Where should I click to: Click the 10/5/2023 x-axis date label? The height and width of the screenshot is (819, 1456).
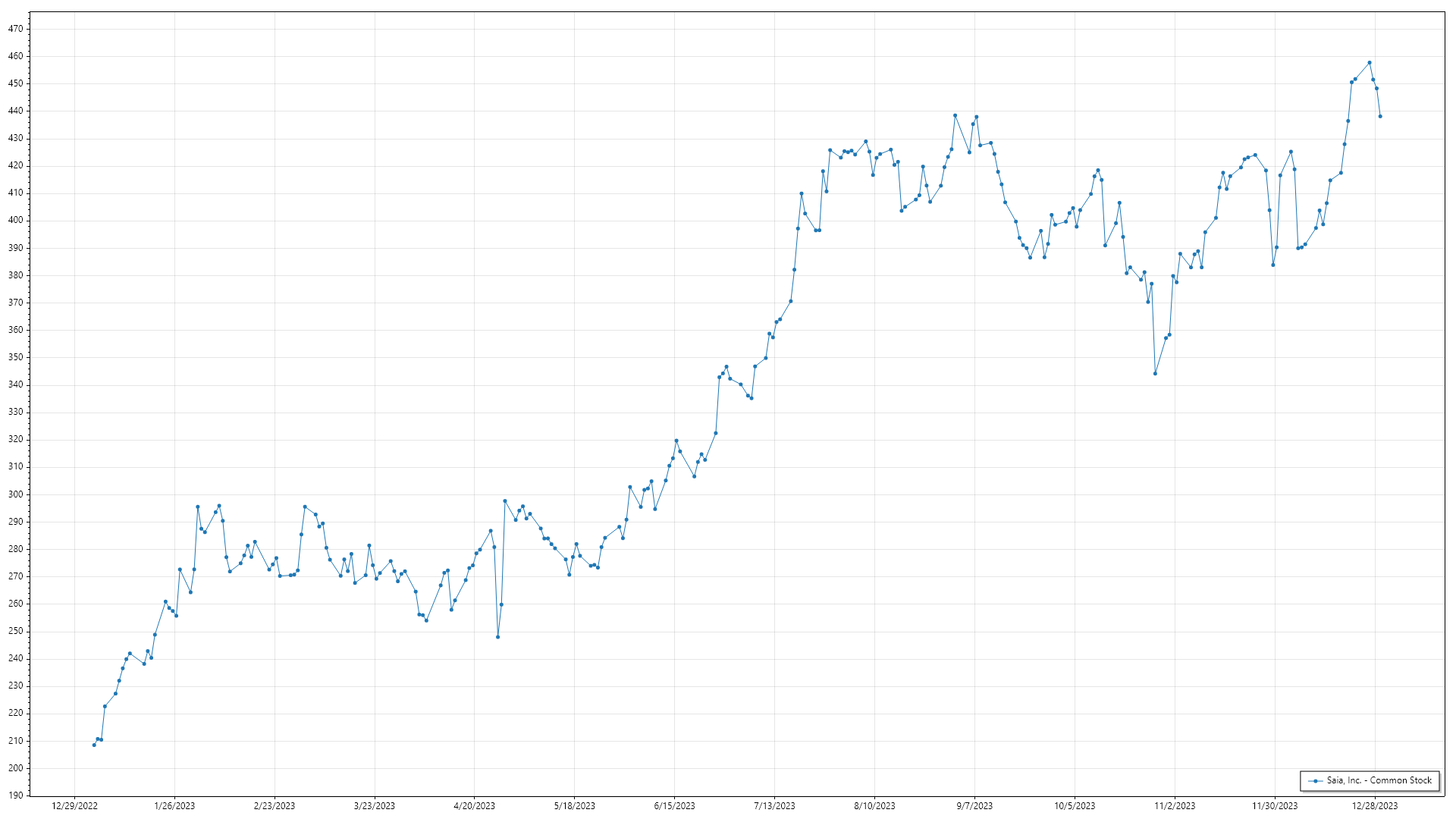click(1075, 806)
